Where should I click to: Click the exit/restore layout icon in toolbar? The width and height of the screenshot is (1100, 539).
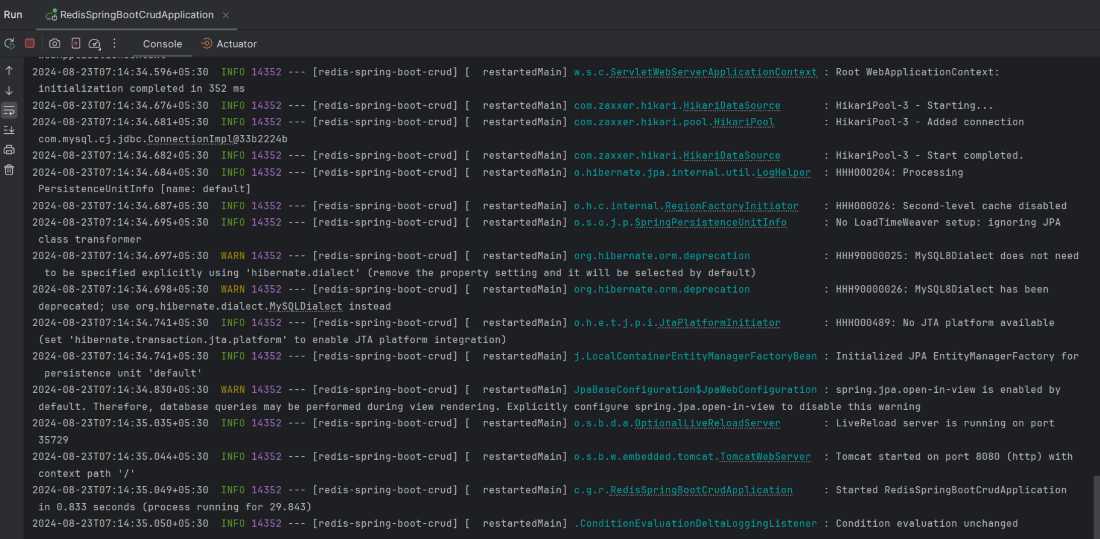point(76,44)
